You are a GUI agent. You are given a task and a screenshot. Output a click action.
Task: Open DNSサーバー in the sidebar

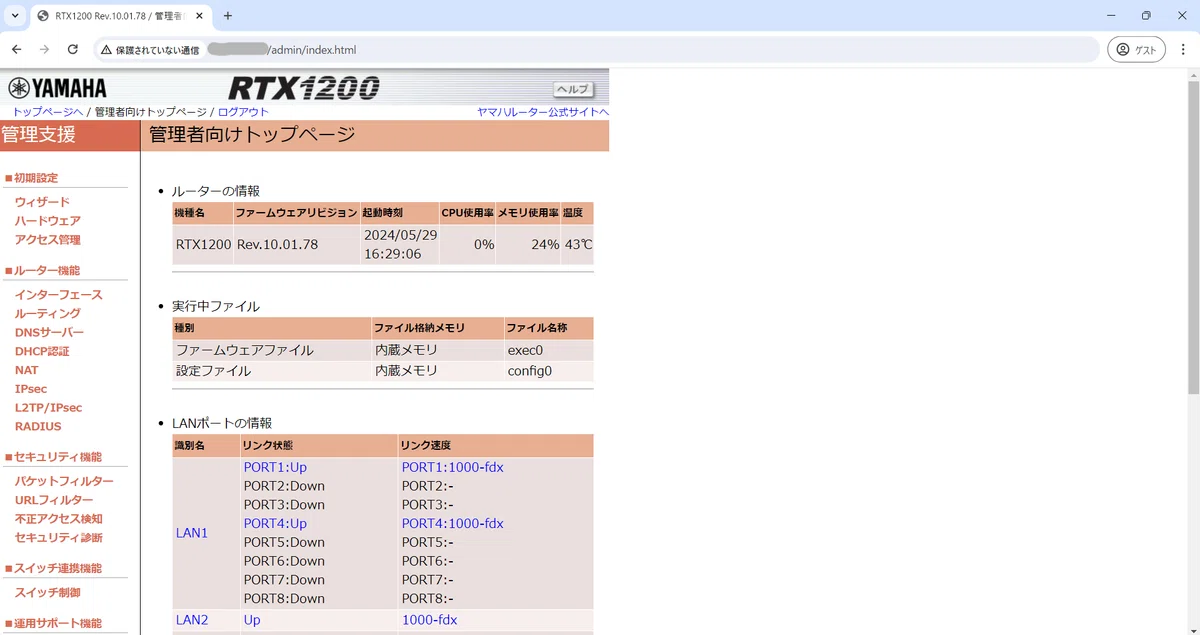coord(49,333)
